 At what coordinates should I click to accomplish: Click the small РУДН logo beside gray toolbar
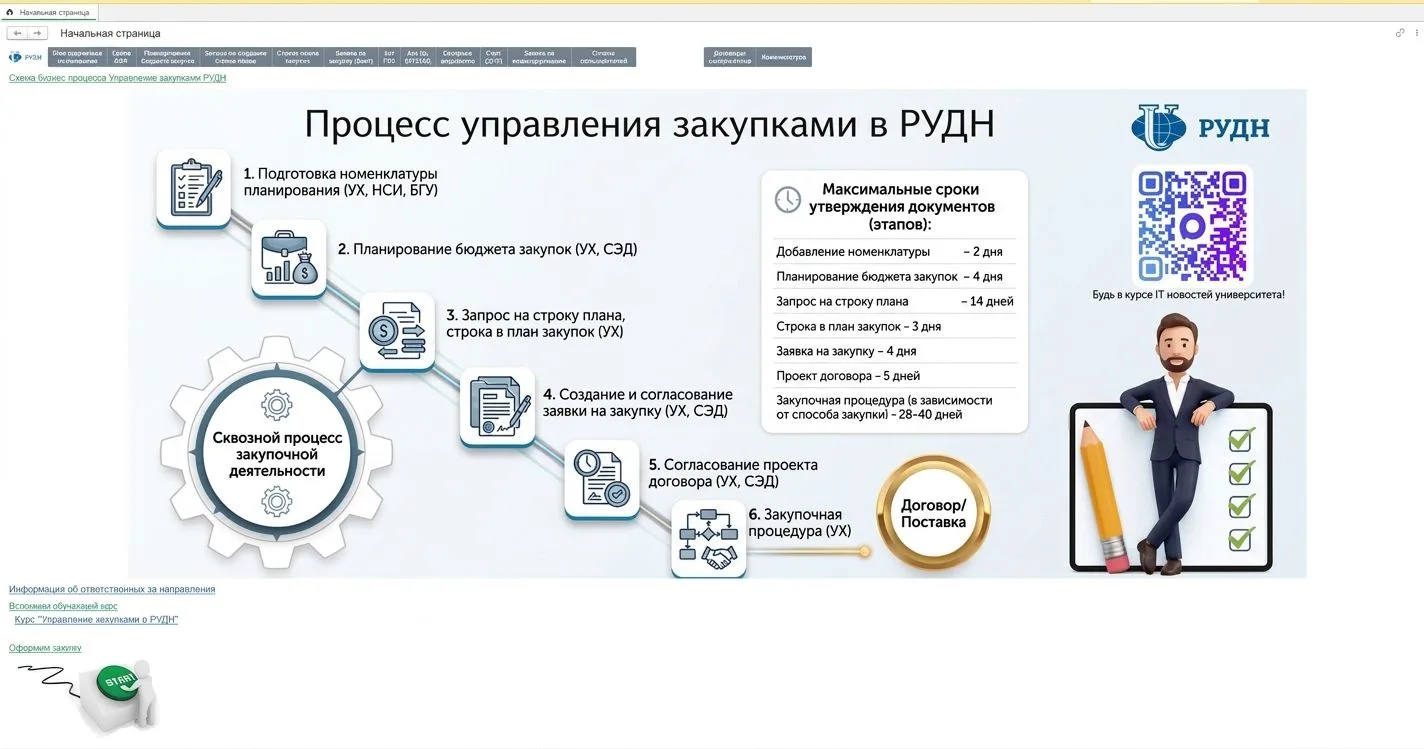[26, 57]
